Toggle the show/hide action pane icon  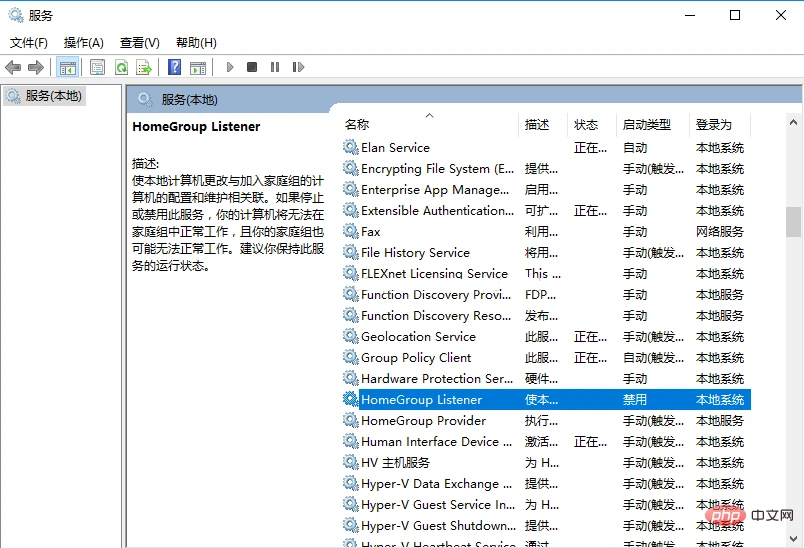pyautogui.click(x=198, y=67)
